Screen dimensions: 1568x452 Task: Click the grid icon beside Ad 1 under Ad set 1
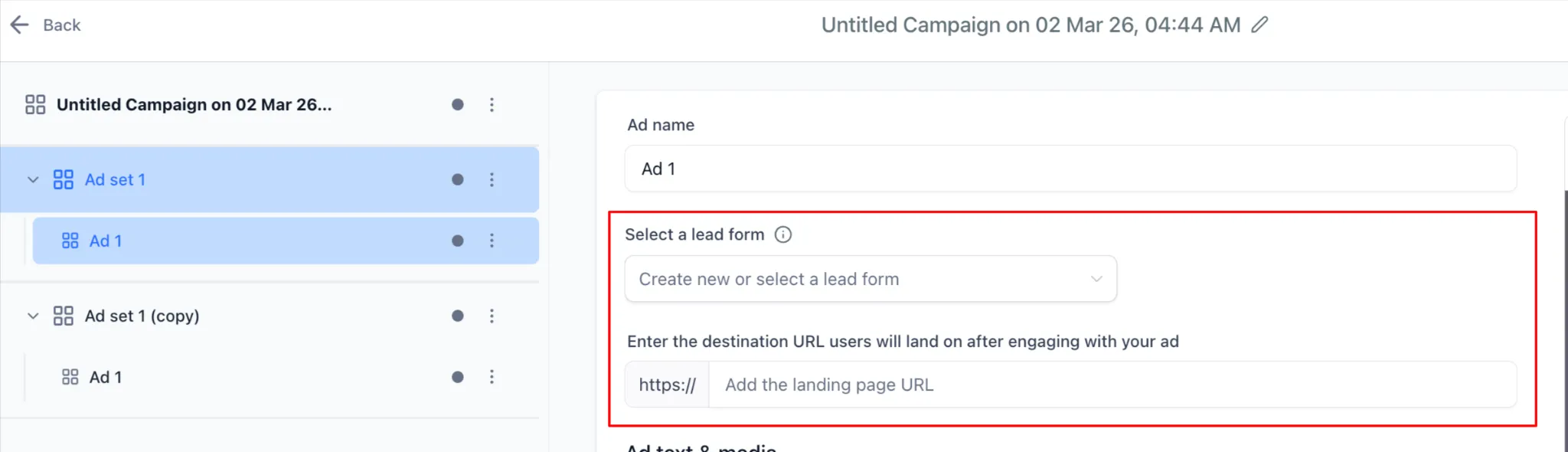pos(69,240)
